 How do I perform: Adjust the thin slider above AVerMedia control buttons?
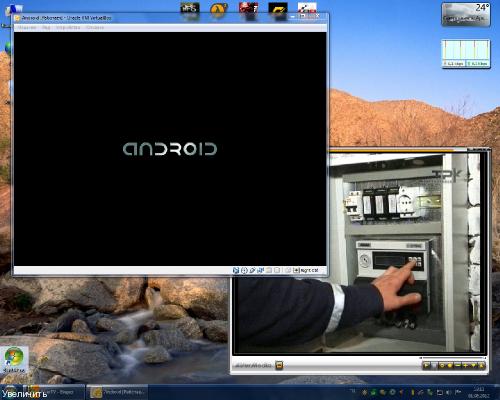(x=453, y=358)
